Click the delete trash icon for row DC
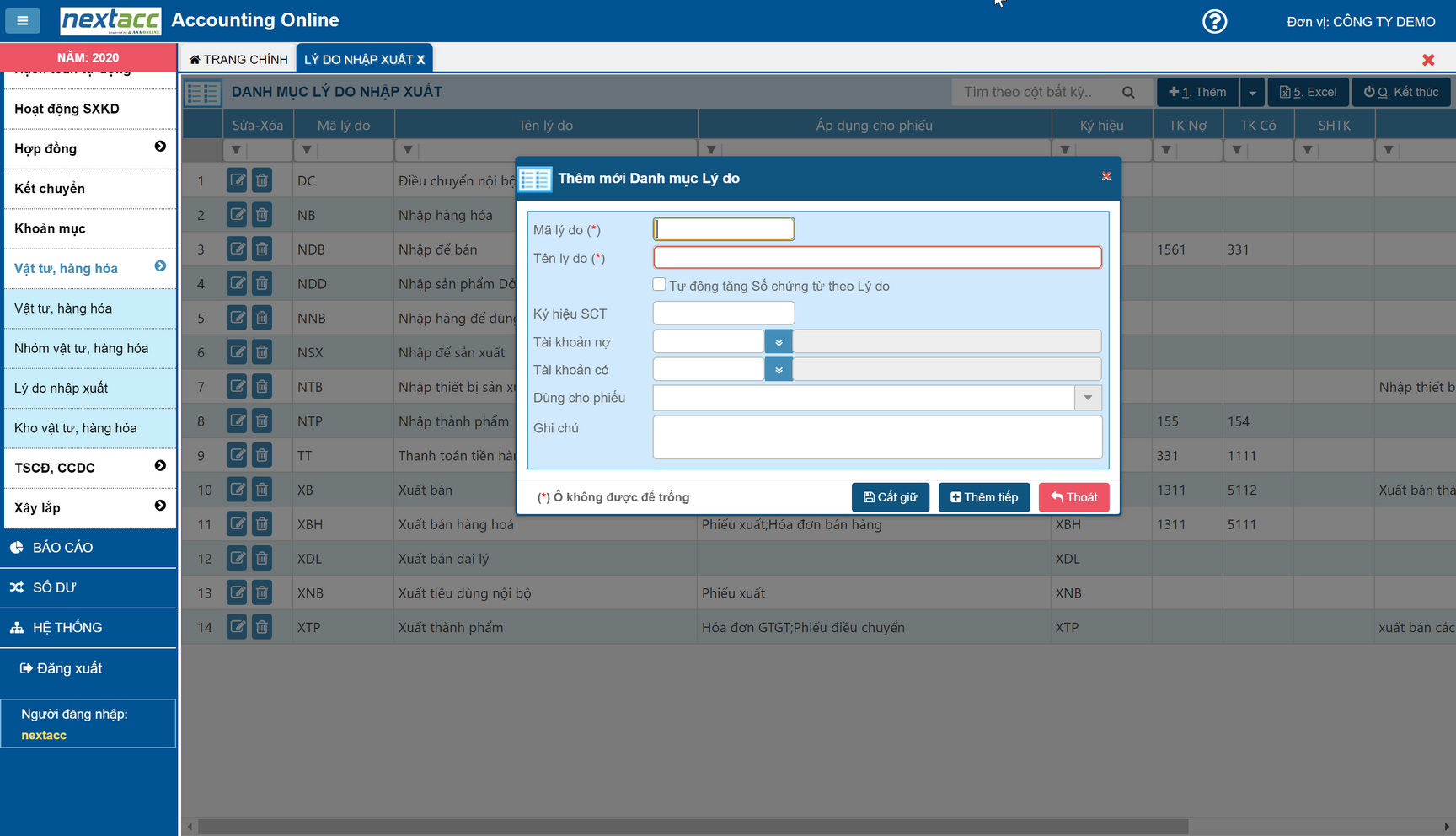1456x836 pixels. click(262, 180)
